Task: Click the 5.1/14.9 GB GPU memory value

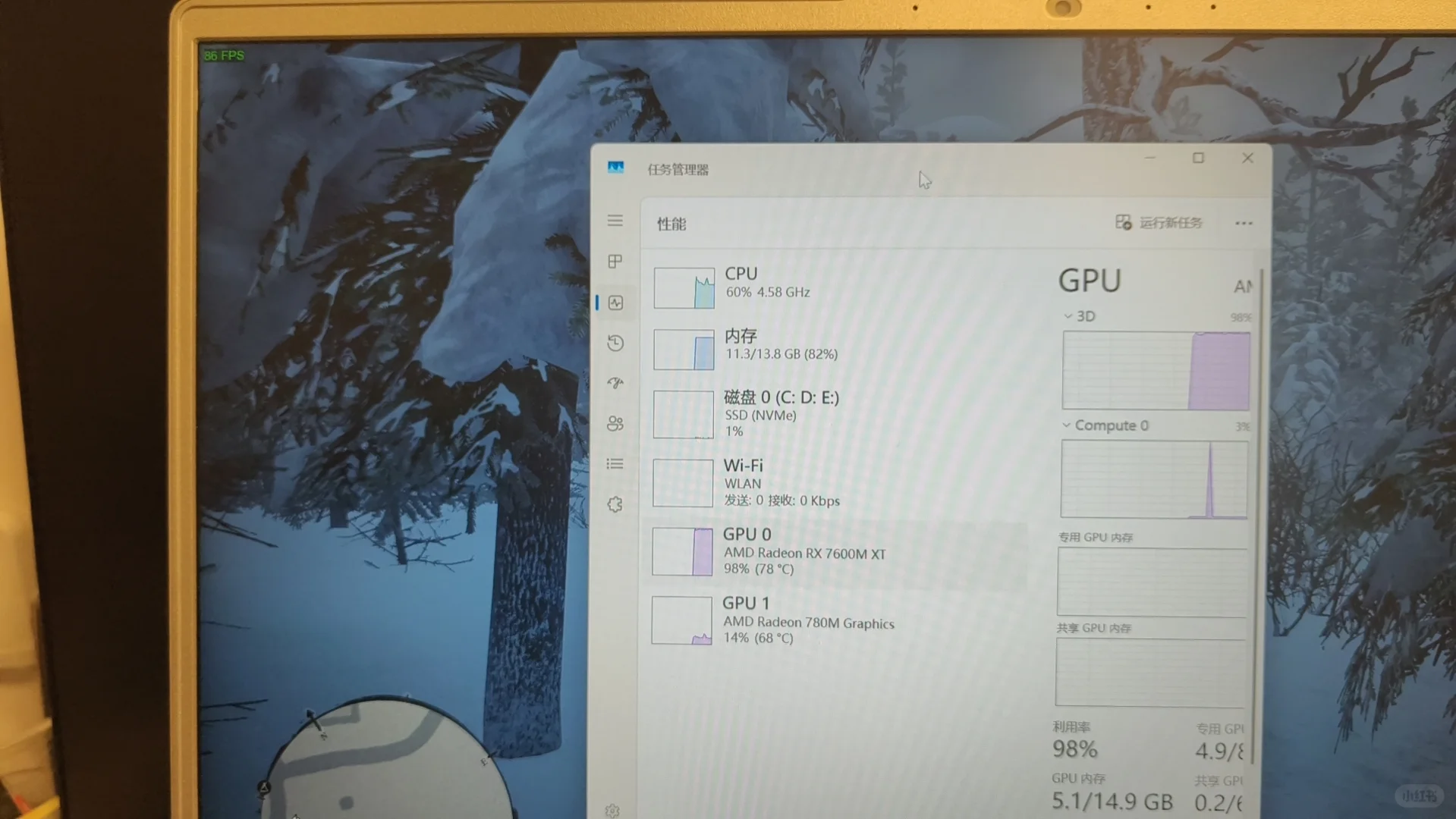Action: tap(1112, 801)
